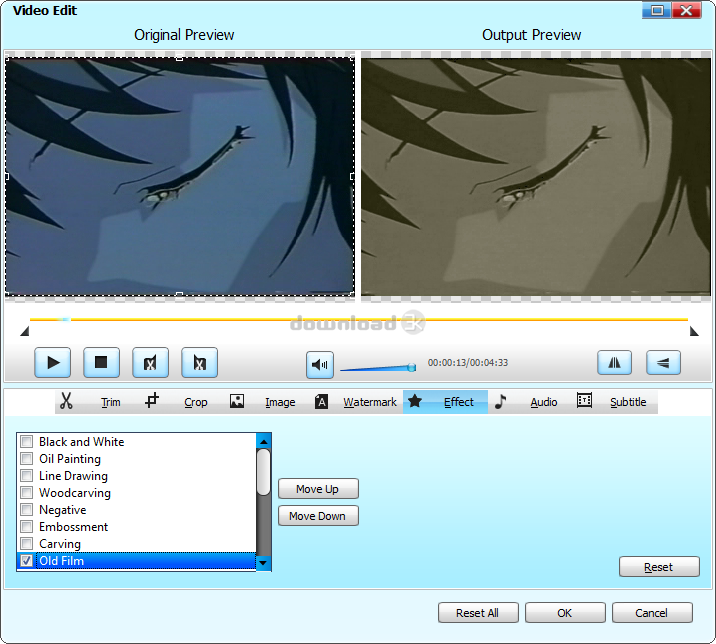Mute the audio with speaker icon
The width and height of the screenshot is (716, 644).
(320, 365)
